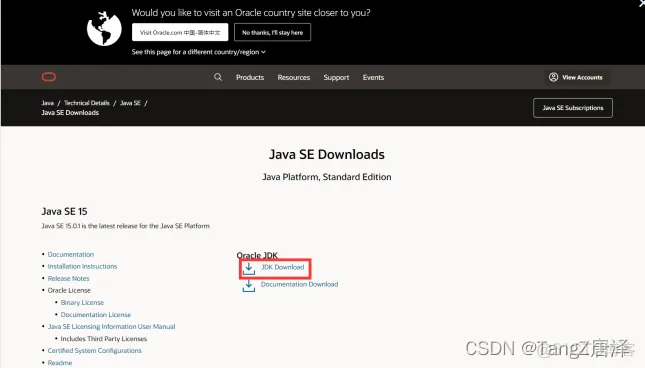Go to Technical Details breadcrumb link

tap(86, 103)
